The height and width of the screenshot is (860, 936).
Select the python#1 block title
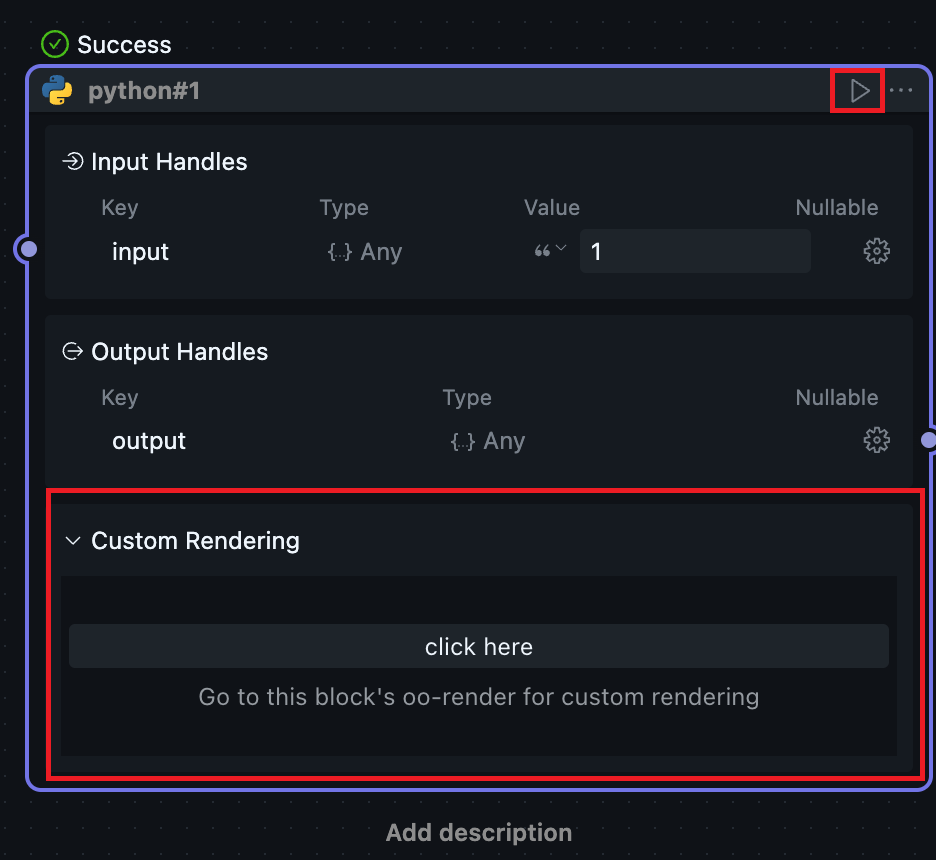point(144,91)
